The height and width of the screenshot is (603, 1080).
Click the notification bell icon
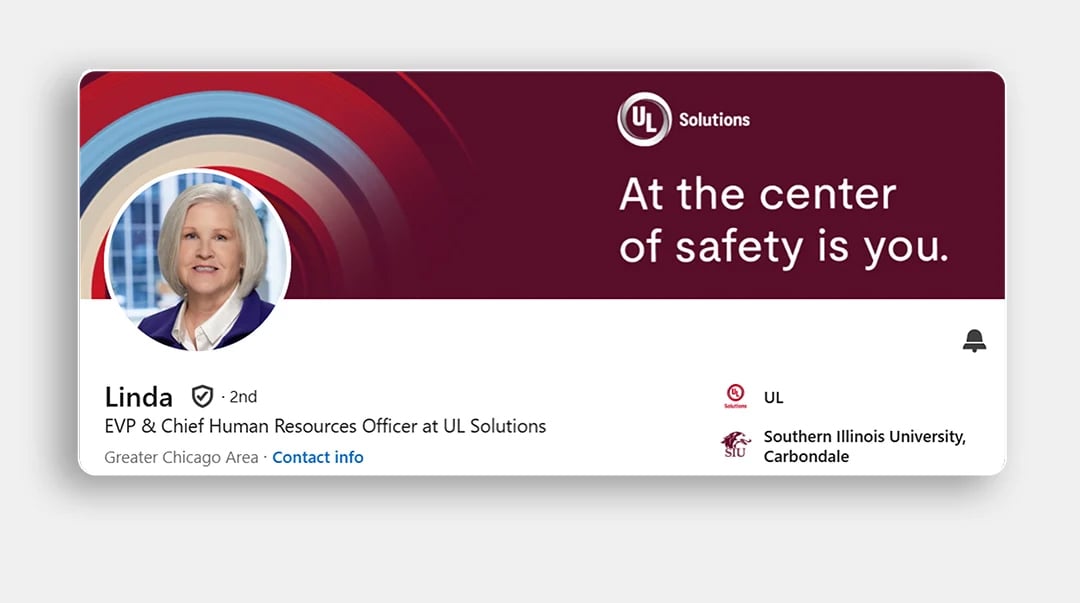(x=974, y=340)
